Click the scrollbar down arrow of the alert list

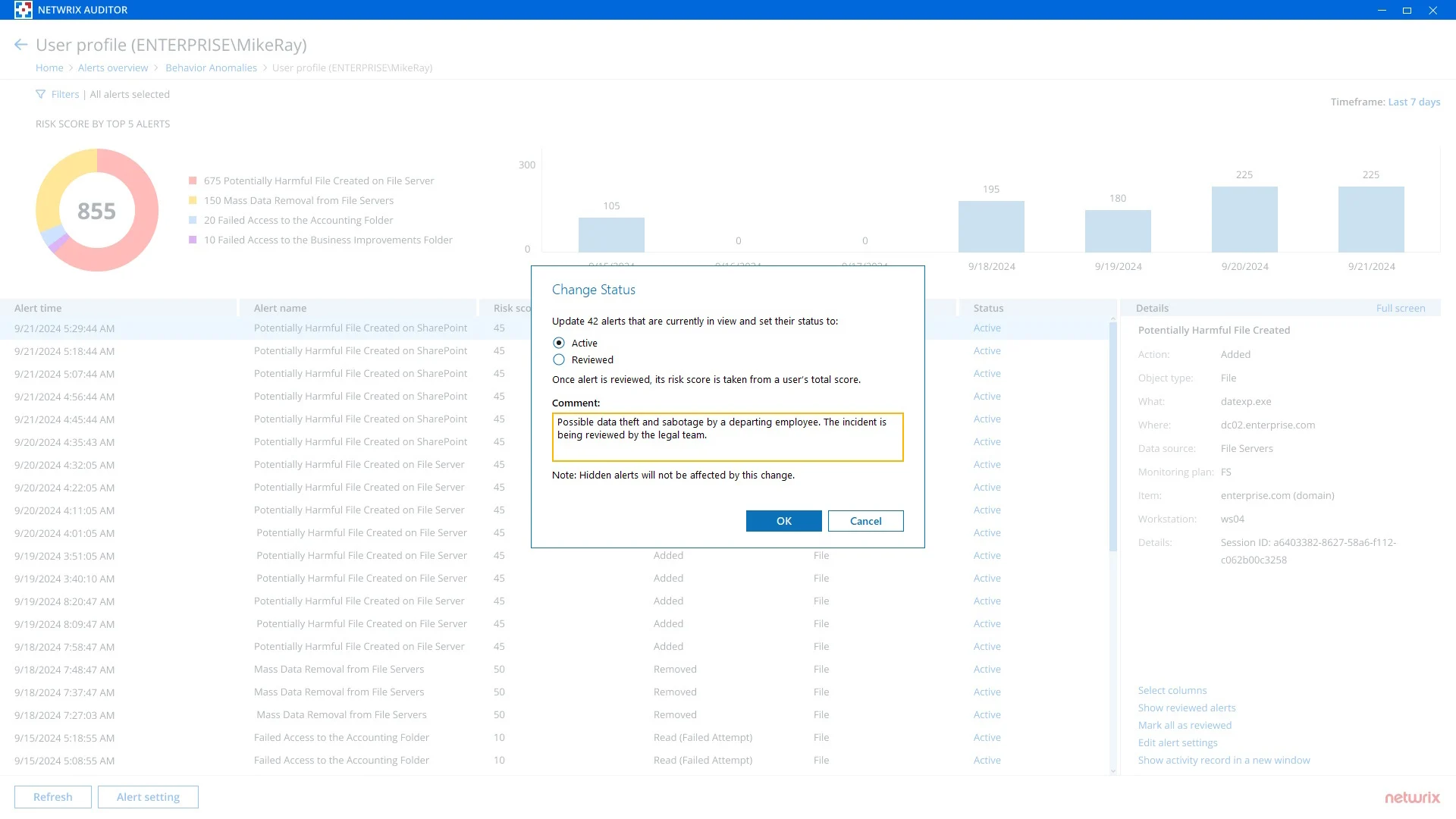pyautogui.click(x=1112, y=771)
